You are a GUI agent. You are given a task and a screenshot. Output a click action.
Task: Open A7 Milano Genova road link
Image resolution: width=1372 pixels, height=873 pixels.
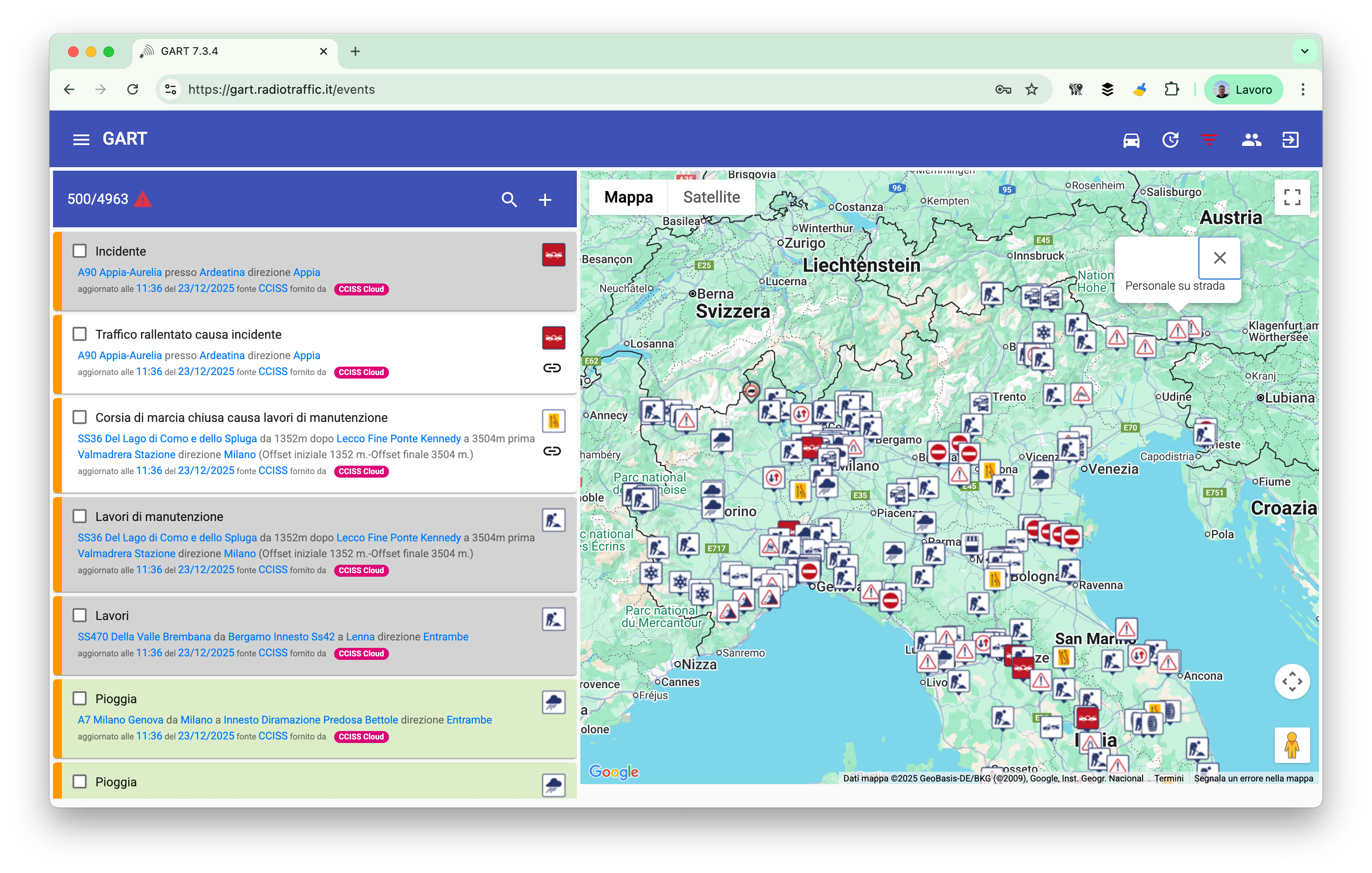[120, 720]
